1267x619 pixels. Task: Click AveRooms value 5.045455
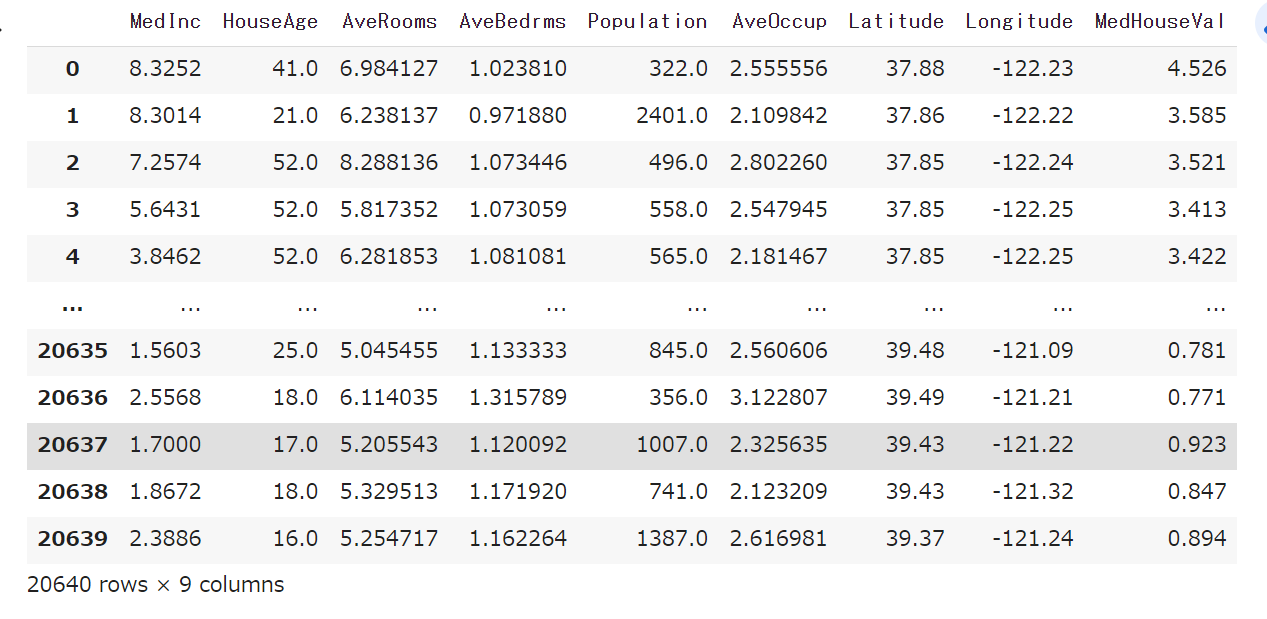tap(389, 351)
